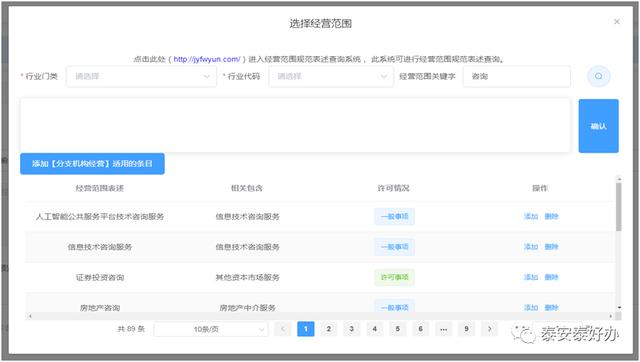Image resolution: width=640 pixels, height=362 pixels.
Task: Click the blue 确认 button
Action: [598, 126]
